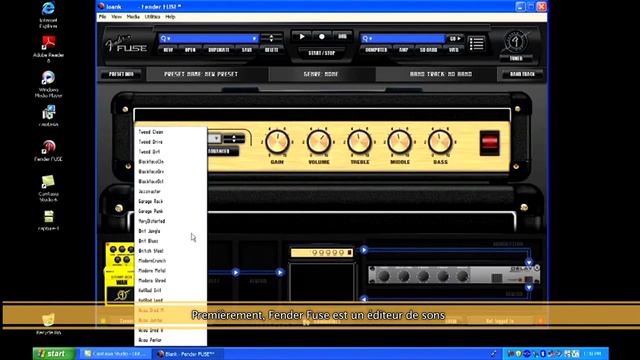Click the START / STOP button

click(x=322, y=53)
